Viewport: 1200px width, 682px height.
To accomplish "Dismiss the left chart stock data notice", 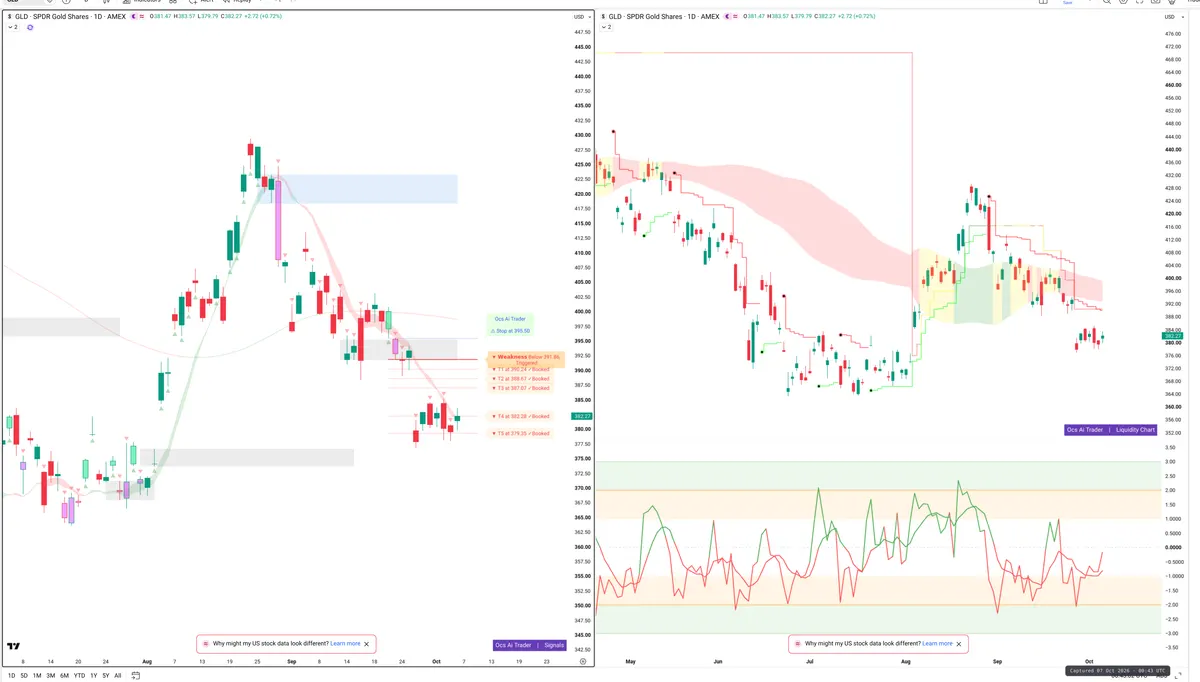I will (367, 644).
